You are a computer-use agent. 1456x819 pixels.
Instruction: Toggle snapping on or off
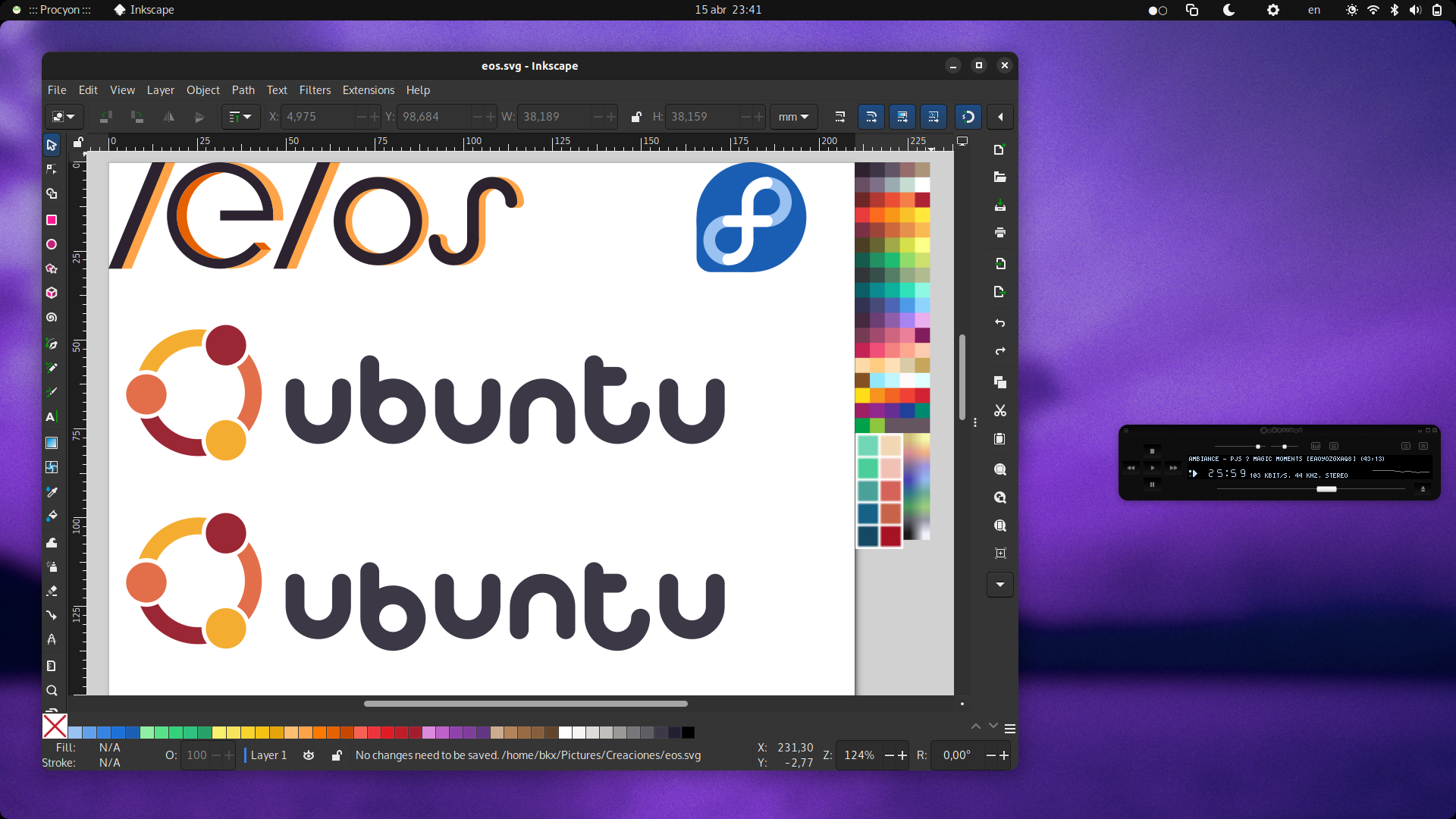pyautogui.click(x=968, y=117)
